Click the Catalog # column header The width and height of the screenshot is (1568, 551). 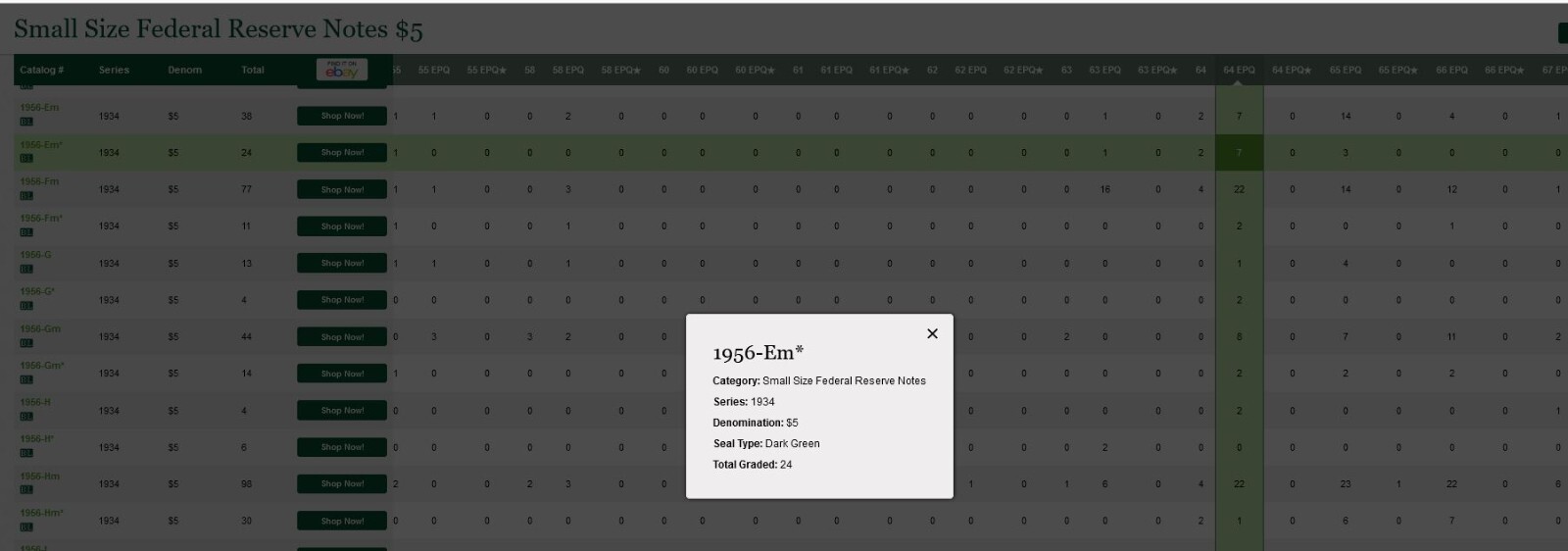click(42, 70)
